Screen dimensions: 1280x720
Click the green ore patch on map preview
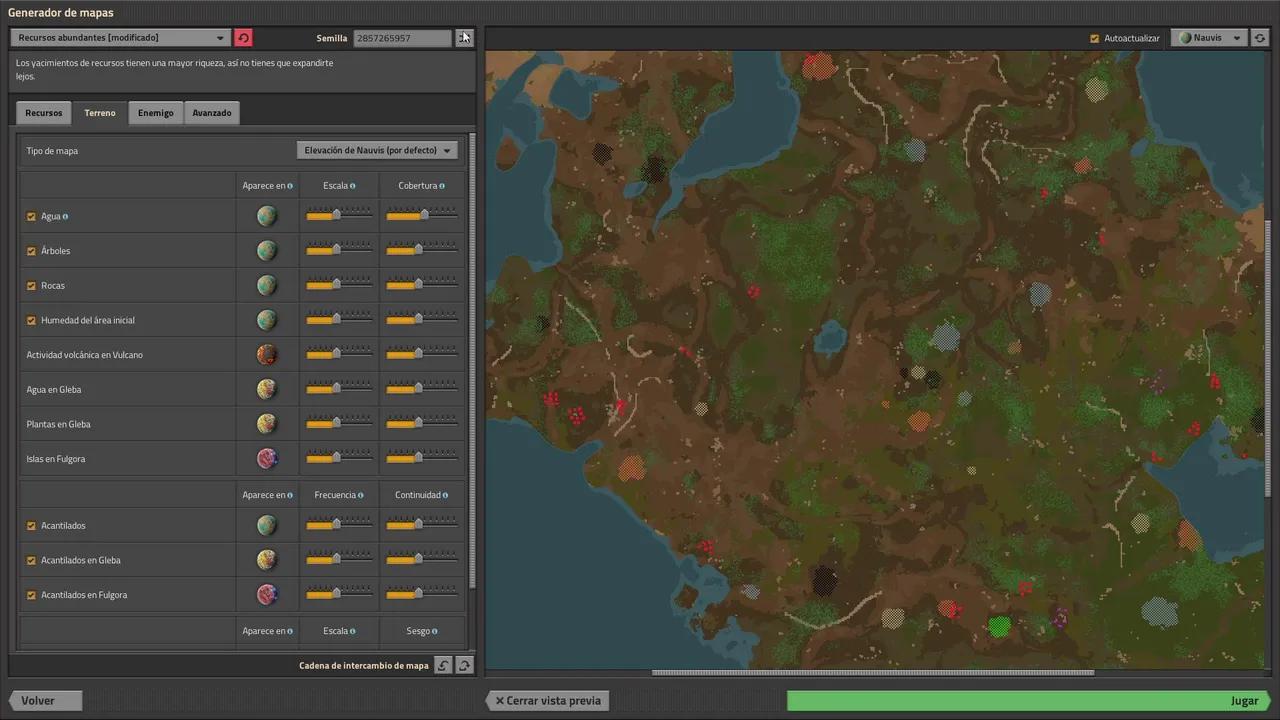point(999,627)
